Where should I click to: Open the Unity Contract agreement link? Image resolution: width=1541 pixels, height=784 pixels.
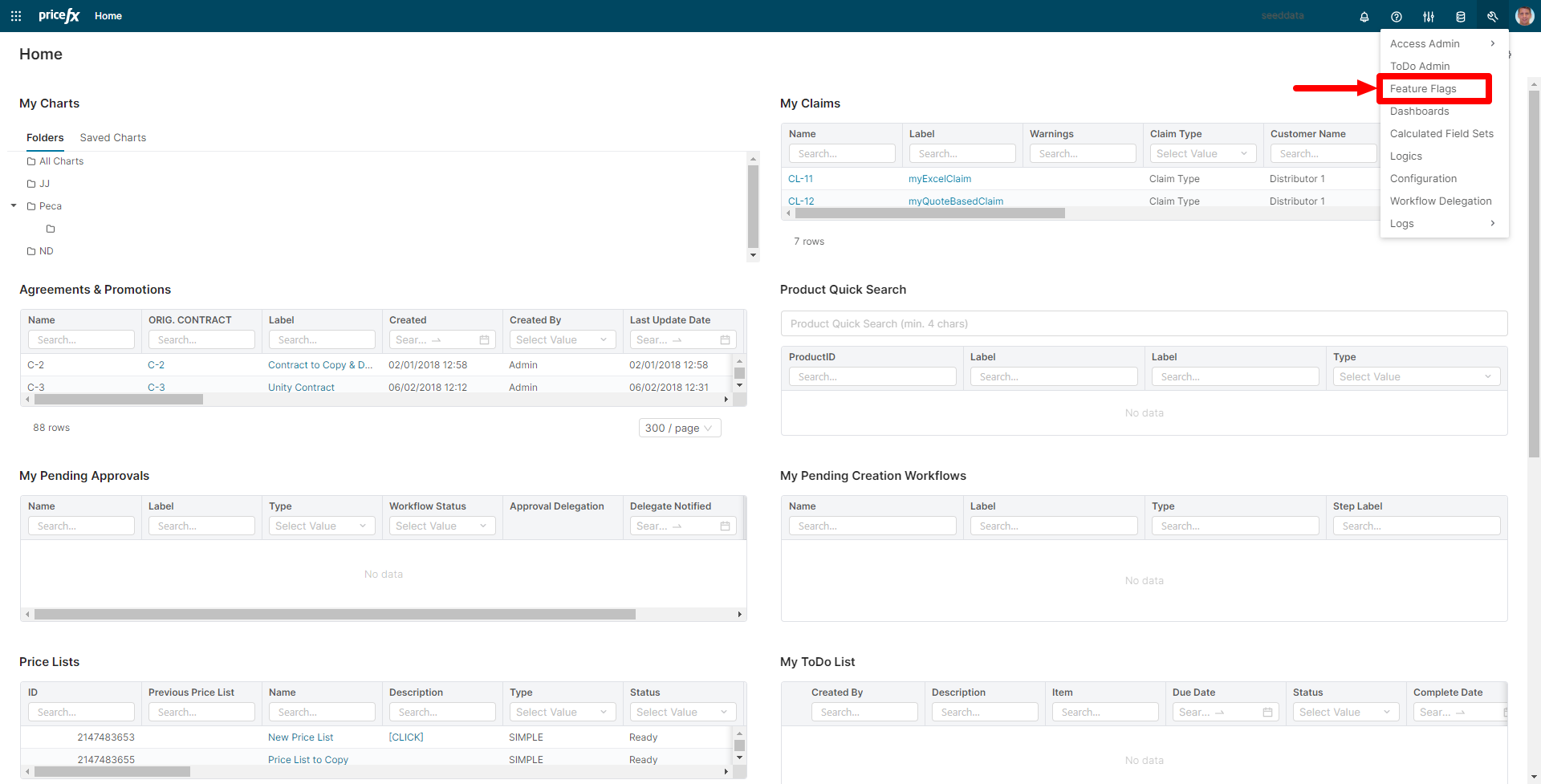301,388
